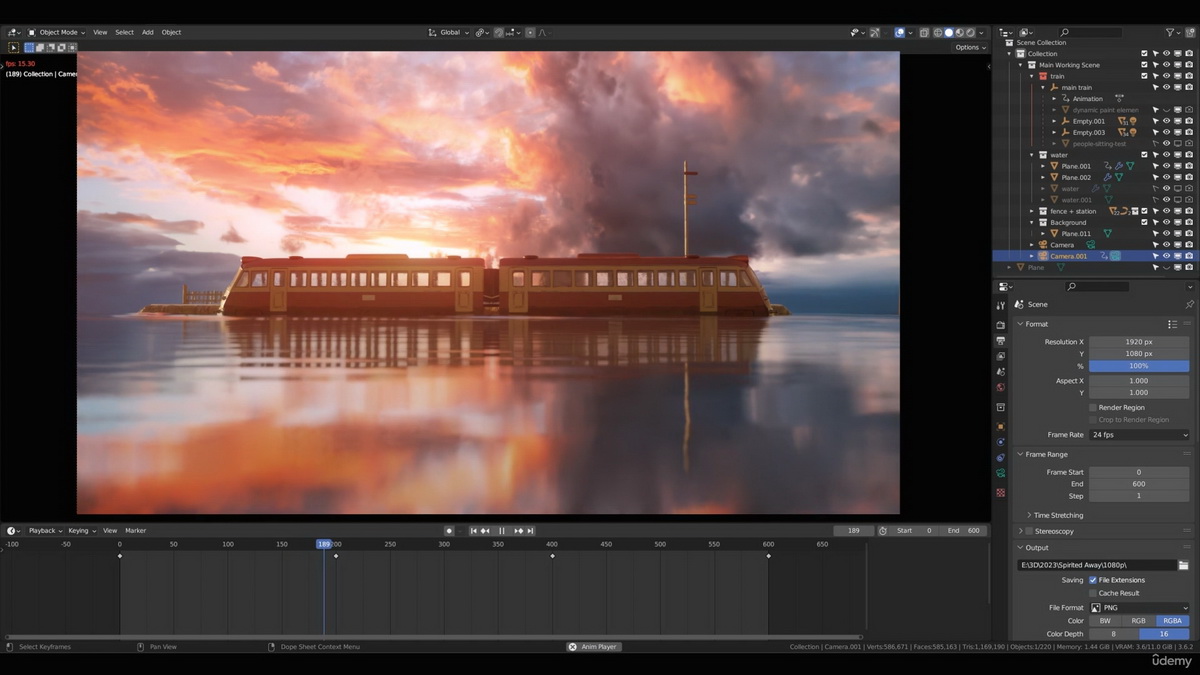Open the Add menu
1200x675 pixels.
pyautogui.click(x=148, y=32)
